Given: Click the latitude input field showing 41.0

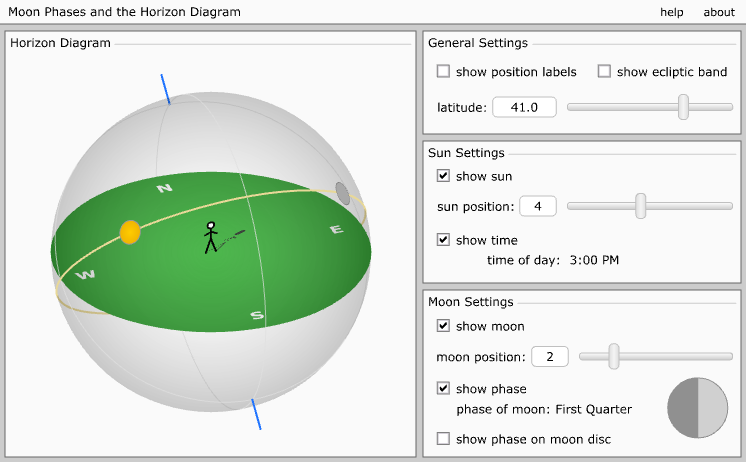Looking at the screenshot, I should coord(524,107).
